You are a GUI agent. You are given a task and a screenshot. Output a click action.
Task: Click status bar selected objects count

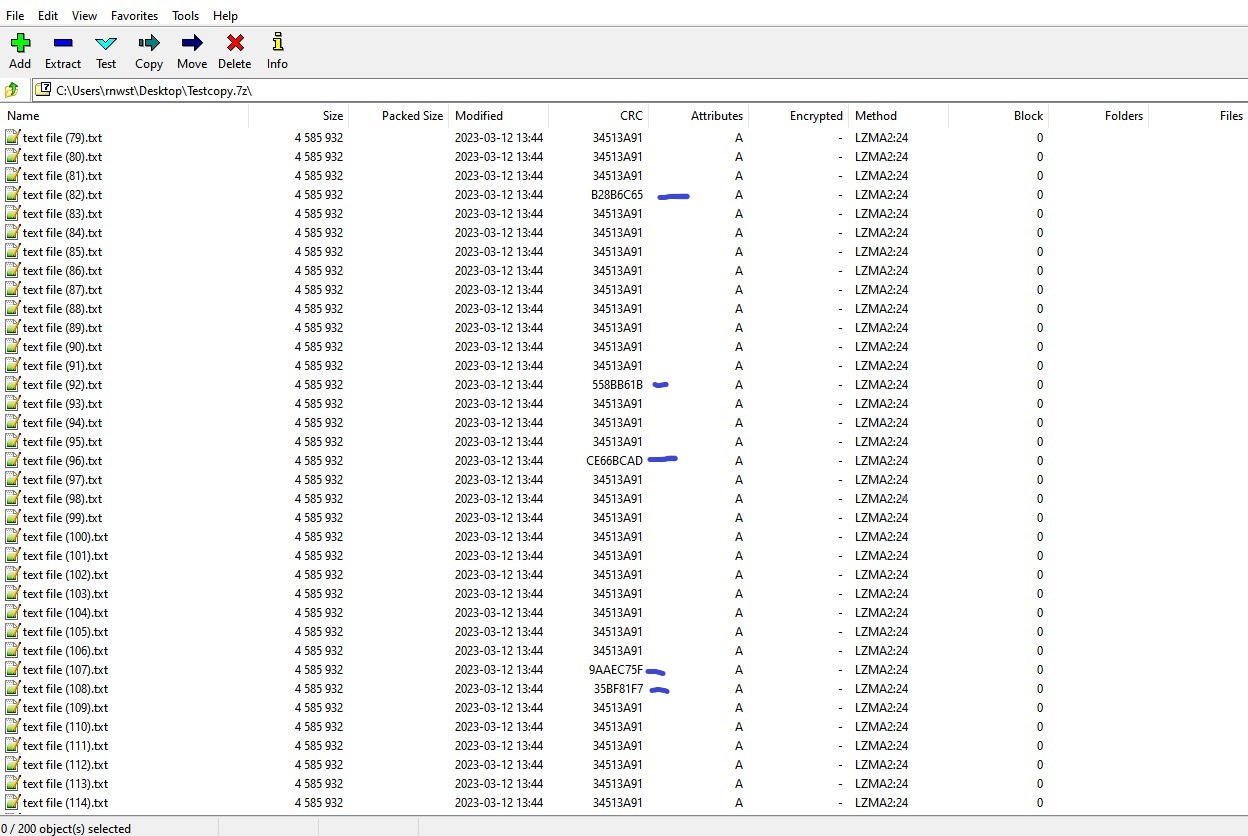[66, 829]
